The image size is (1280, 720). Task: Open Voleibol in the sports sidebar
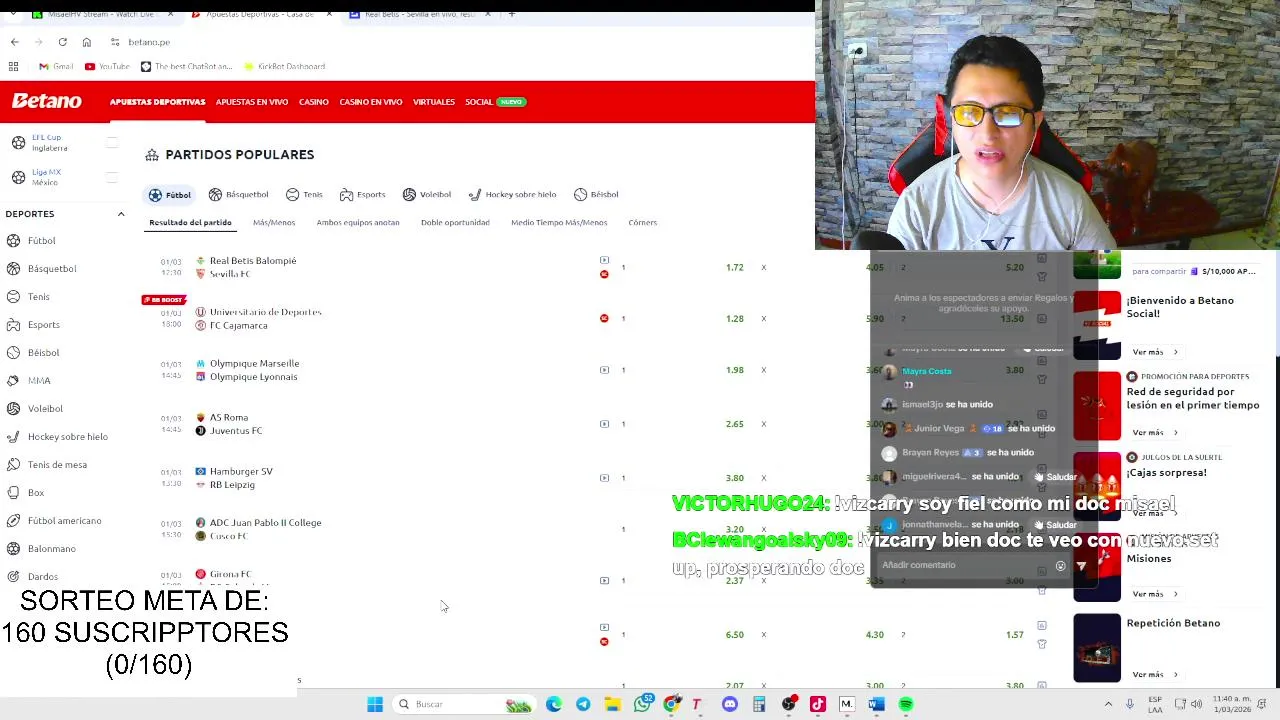[x=45, y=409]
